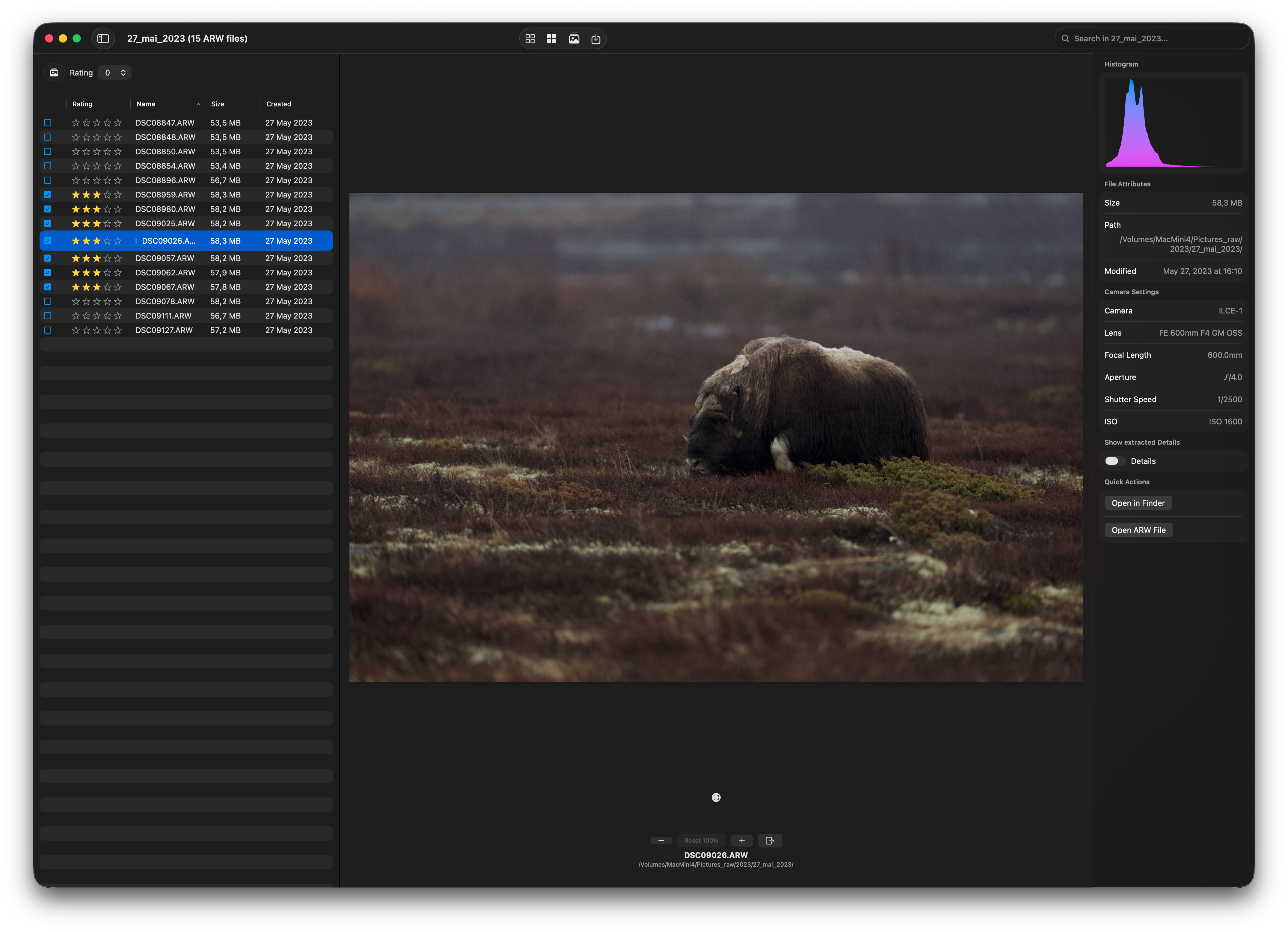Click the Open ARW File button

coord(1138,529)
